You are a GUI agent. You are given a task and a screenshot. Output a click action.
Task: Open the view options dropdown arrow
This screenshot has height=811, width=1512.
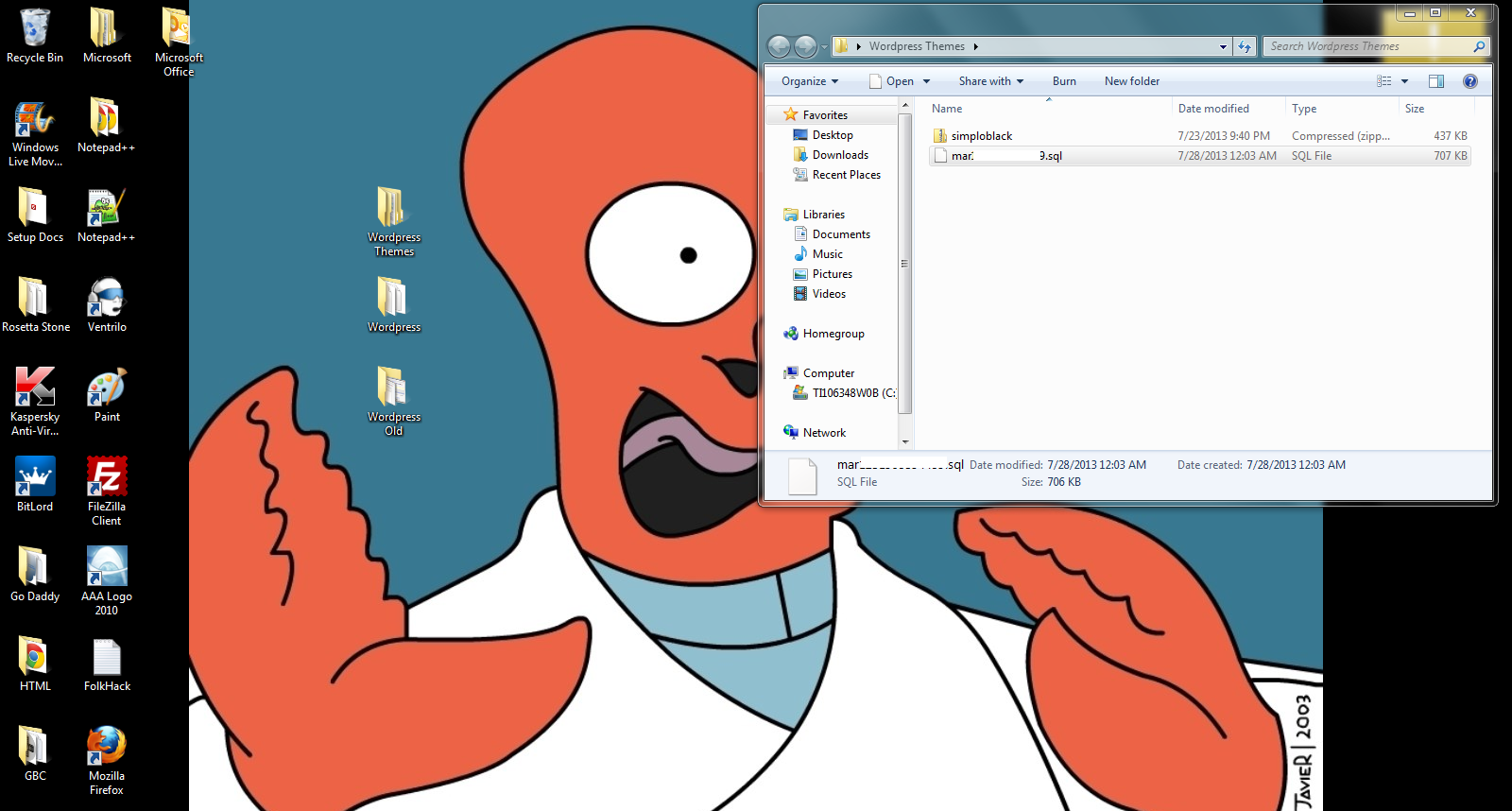tap(1404, 81)
